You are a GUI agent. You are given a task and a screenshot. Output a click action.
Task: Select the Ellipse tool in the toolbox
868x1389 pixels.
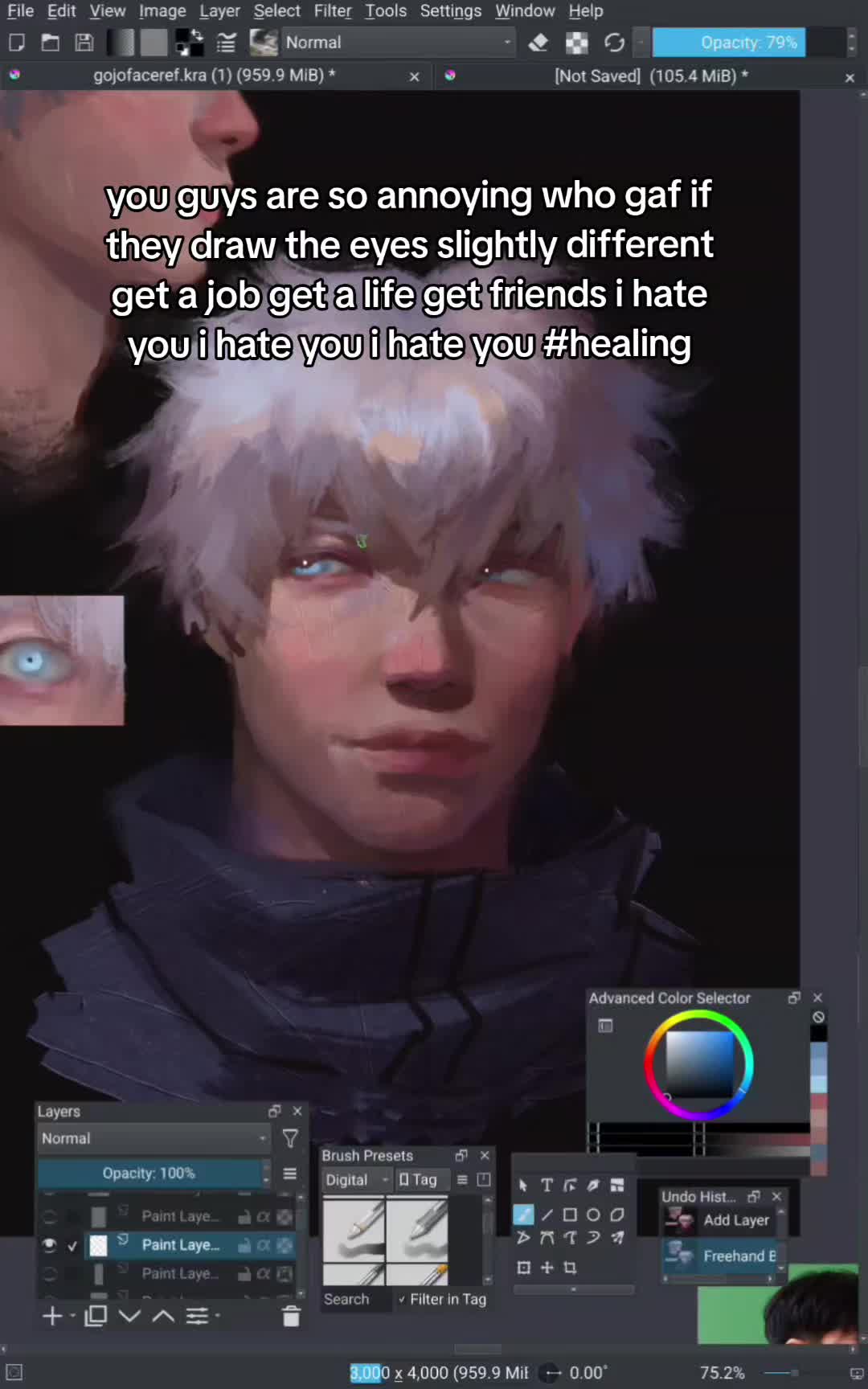tap(593, 1215)
